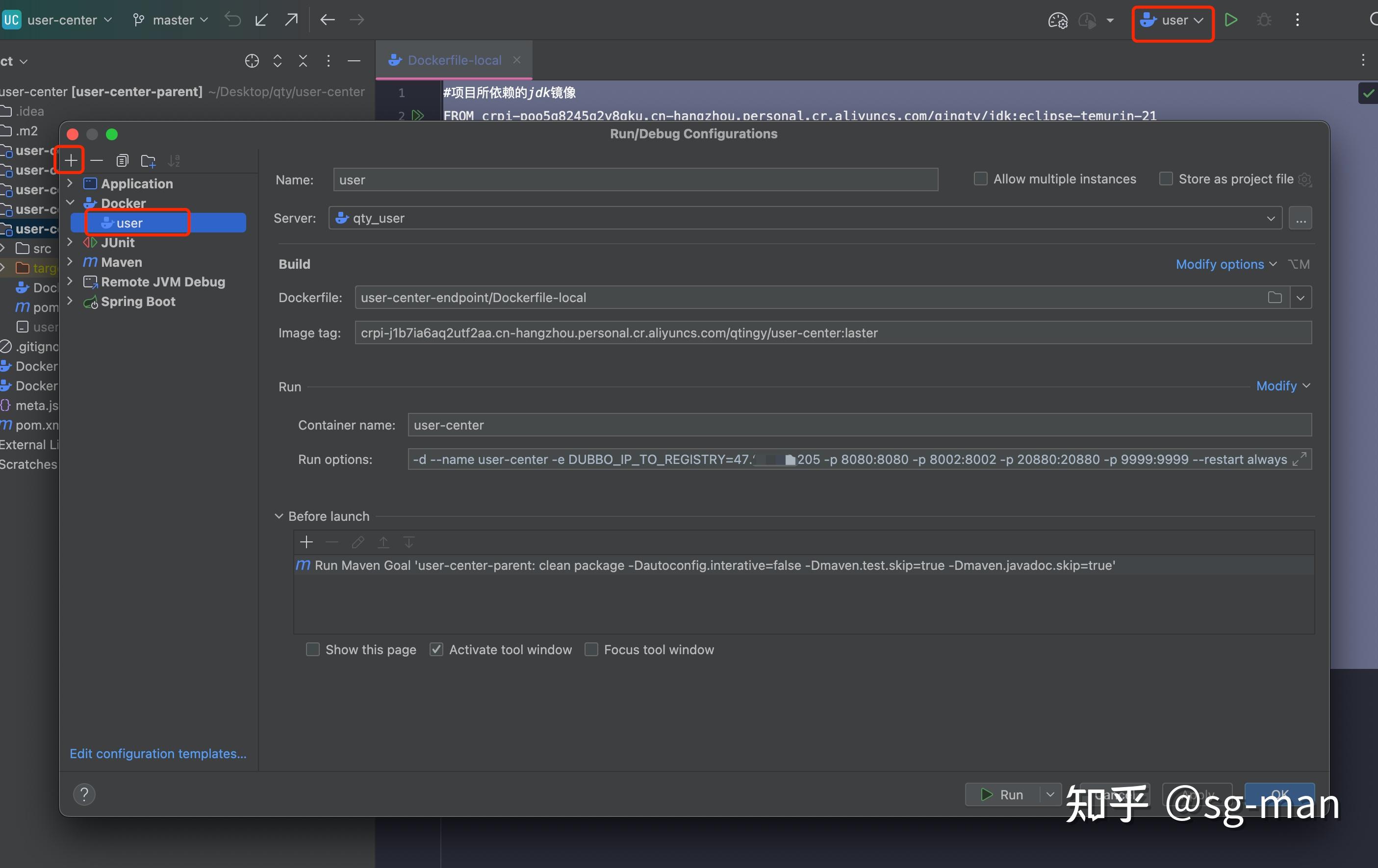Copy the selected configuration using the copy icon
The height and width of the screenshot is (868, 1378).
pos(122,161)
